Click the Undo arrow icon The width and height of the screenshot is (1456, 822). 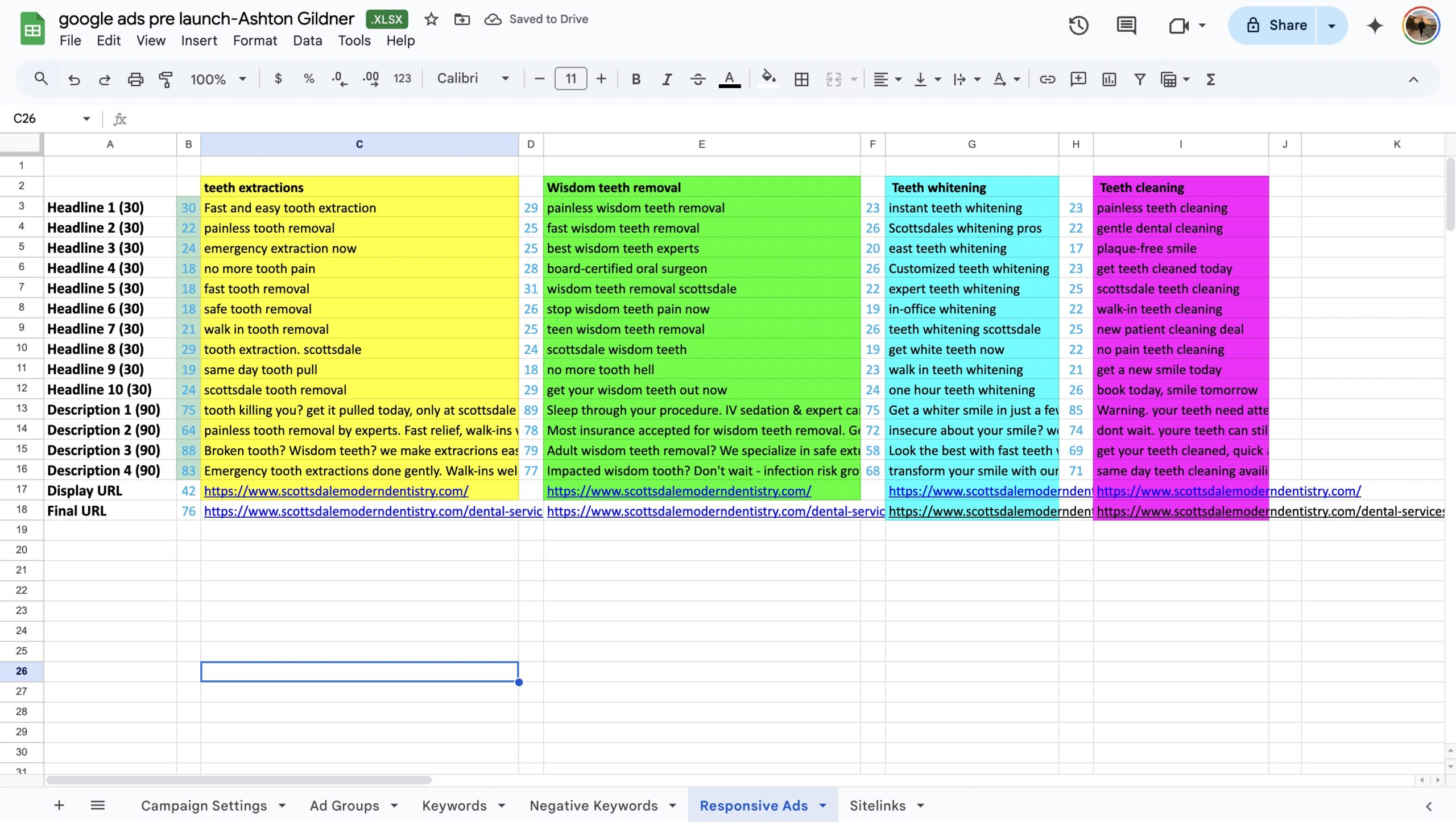pos(74,79)
